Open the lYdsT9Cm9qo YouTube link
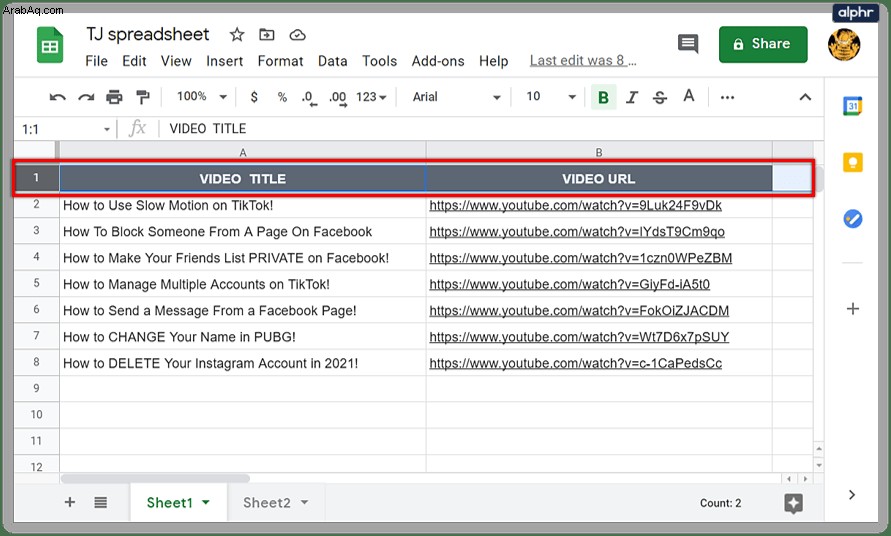This screenshot has width=891, height=536. tap(577, 231)
